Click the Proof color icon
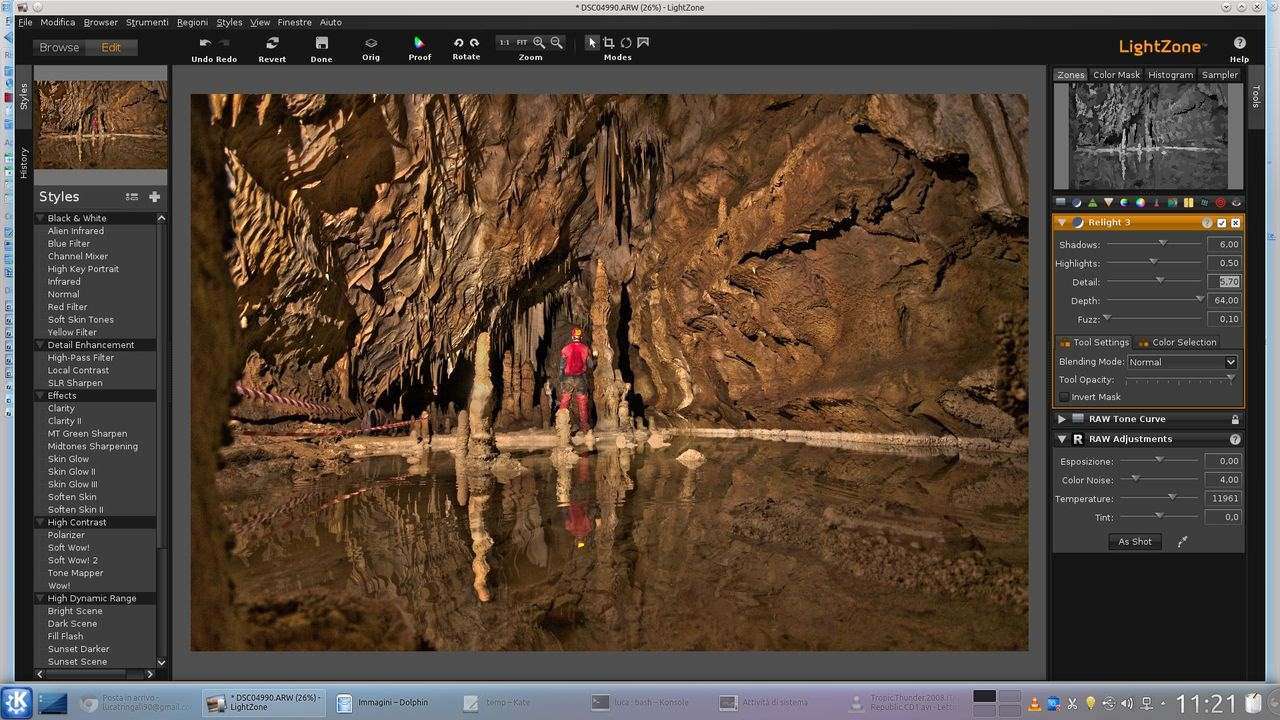Screen dimensions: 1280x720 (419, 43)
